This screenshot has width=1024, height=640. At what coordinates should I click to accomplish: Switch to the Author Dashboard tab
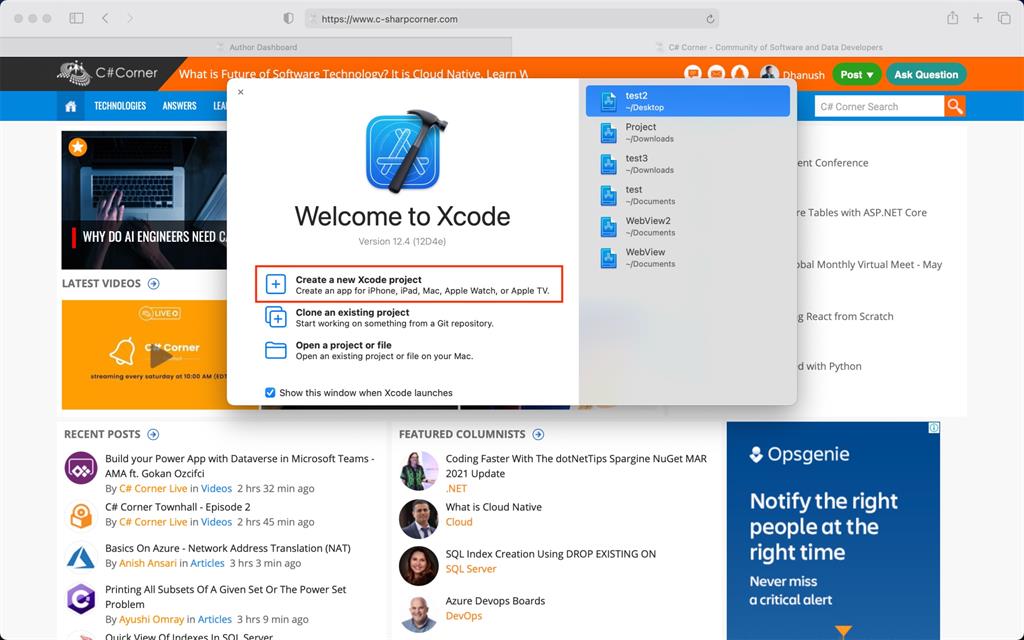click(x=256, y=47)
